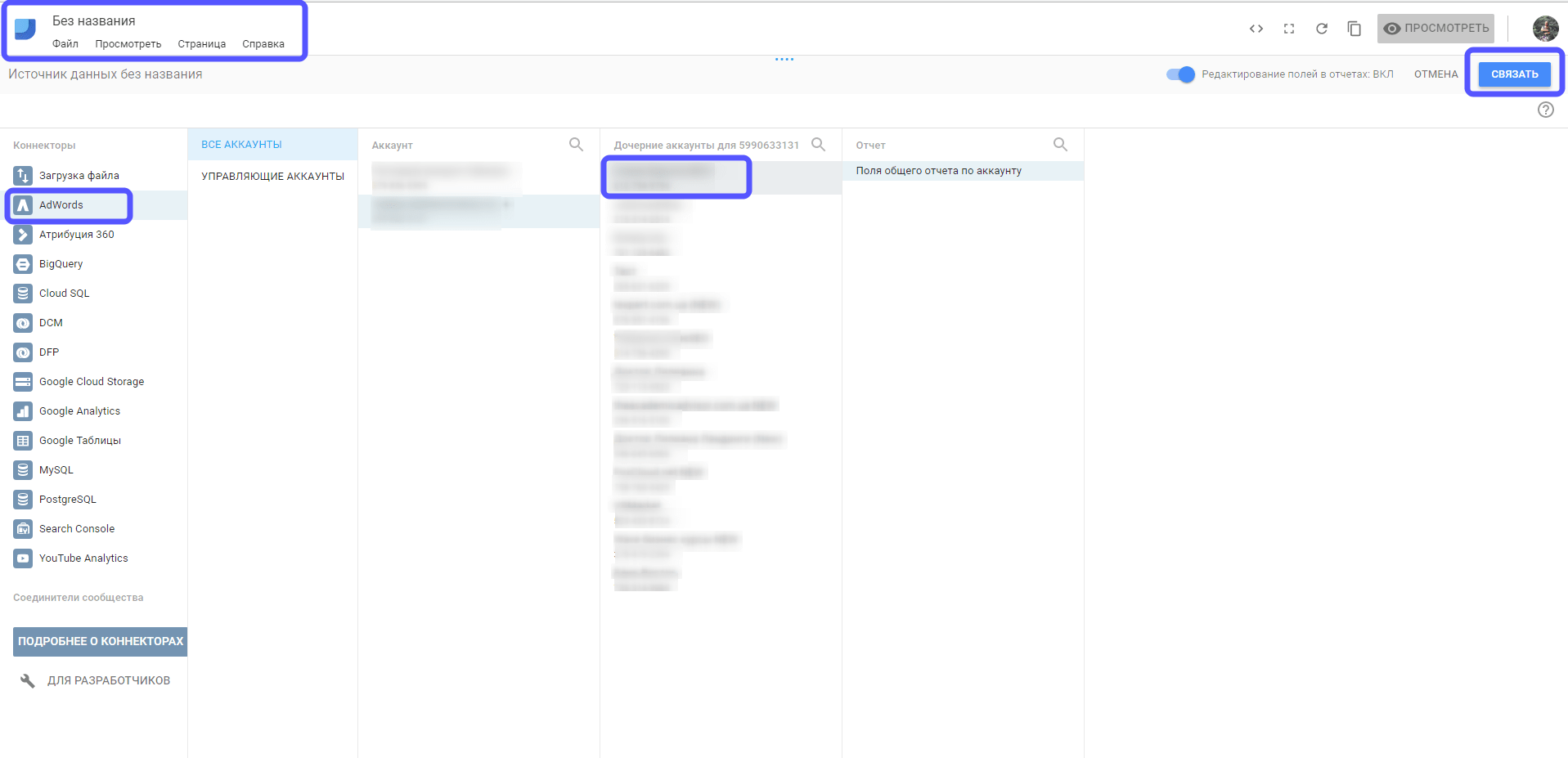Select the AdWords connector
Image resolution: width=1568 pixels, height=758 pixels.
tap(61, 205)
